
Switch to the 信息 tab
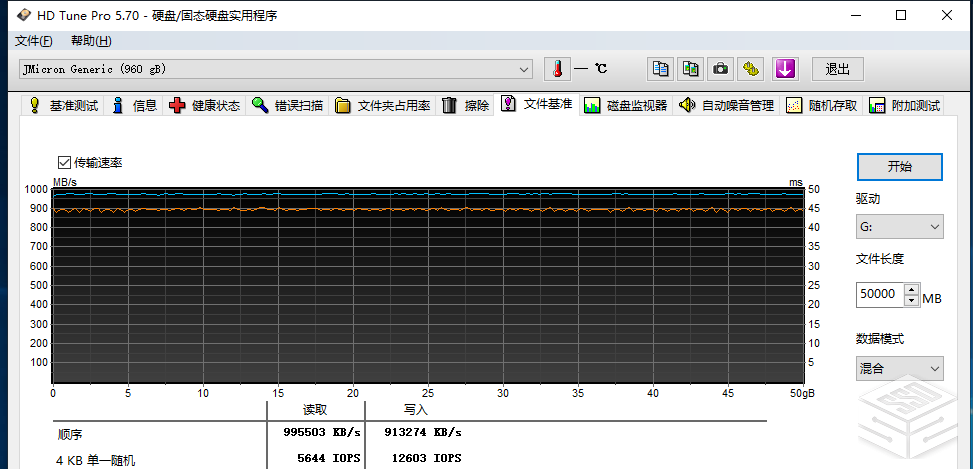click(x=135, y=105)
